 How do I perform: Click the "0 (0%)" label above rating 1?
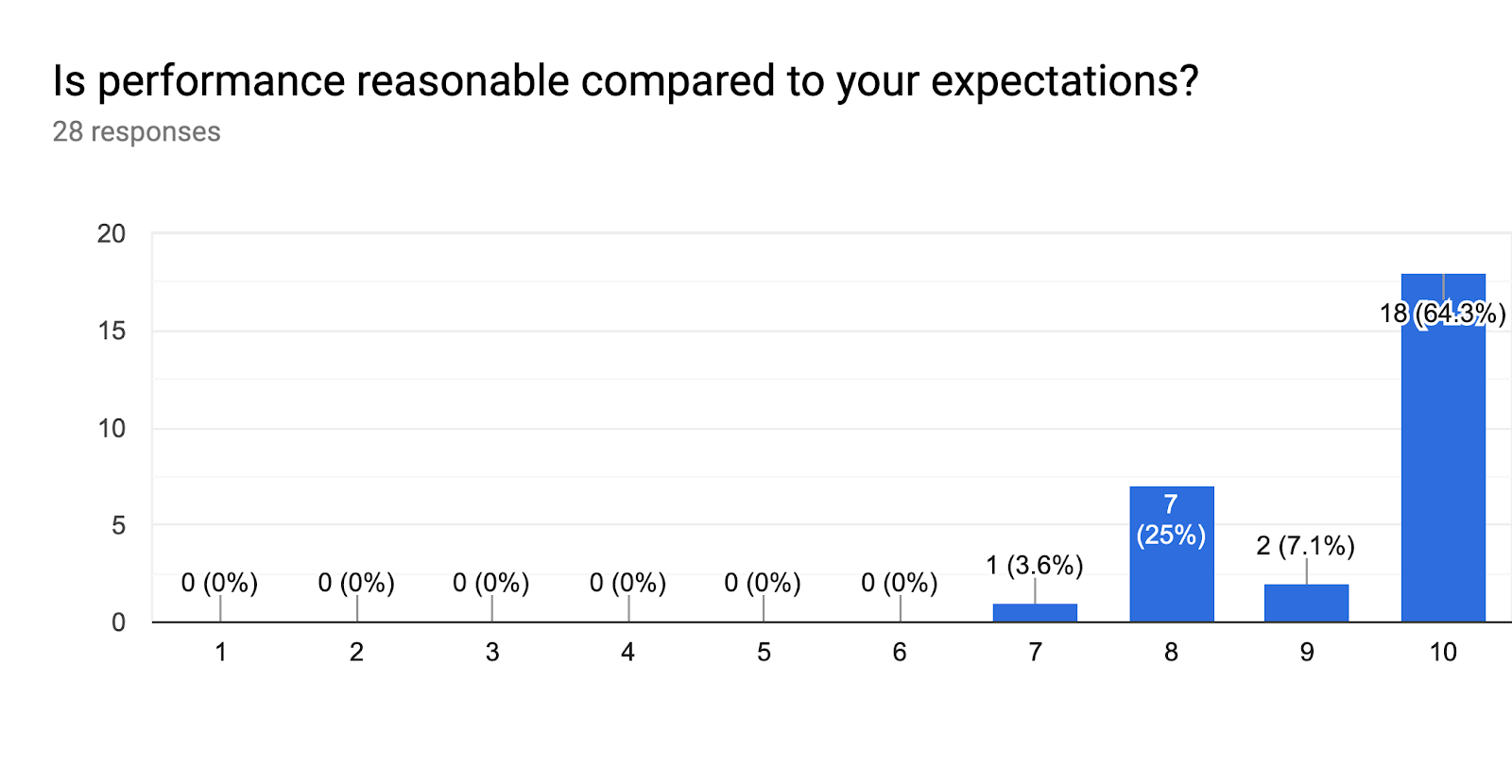coord(219,583)
